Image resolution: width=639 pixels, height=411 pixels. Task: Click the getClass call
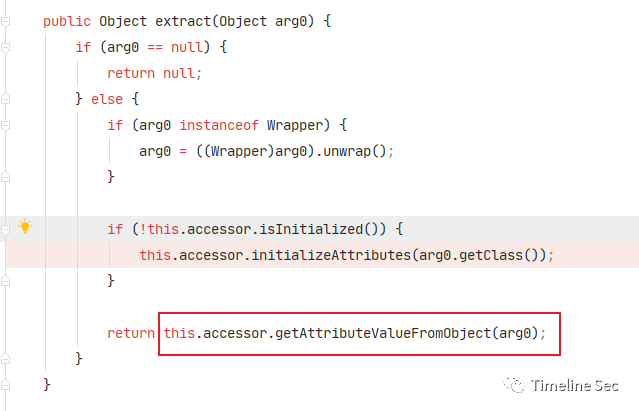pyautogui.click(x=491, y=255)
